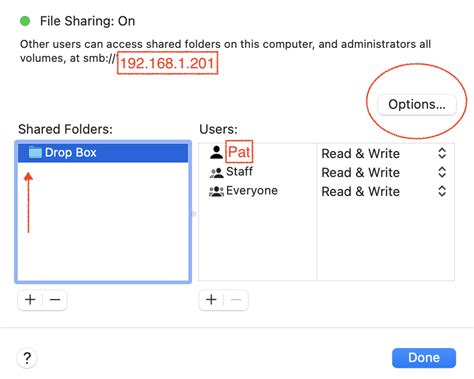Click the Drop Box folder icon

click(35, 152)
